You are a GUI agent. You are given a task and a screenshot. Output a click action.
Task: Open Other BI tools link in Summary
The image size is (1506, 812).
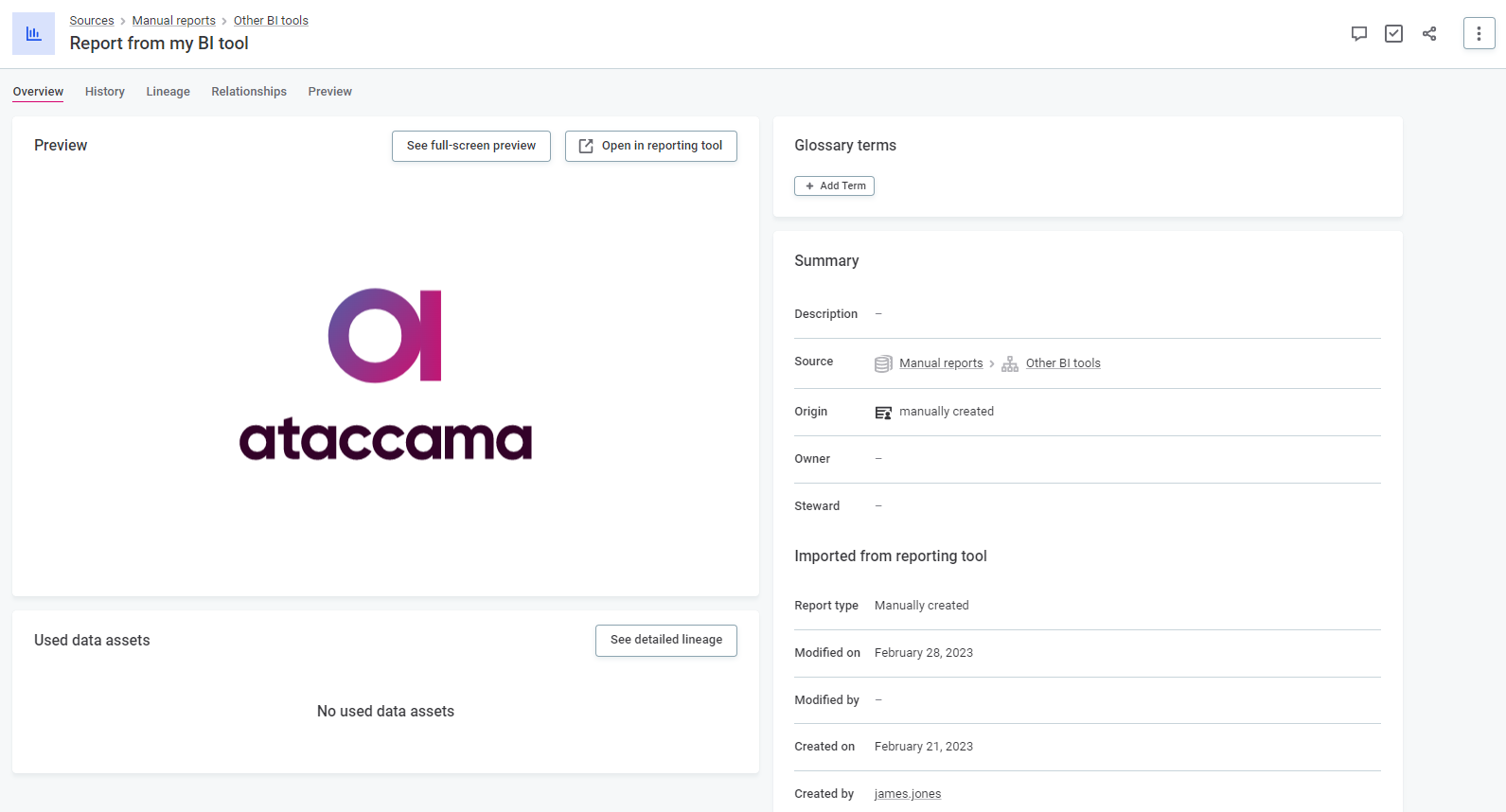[x=1063, y=363]
